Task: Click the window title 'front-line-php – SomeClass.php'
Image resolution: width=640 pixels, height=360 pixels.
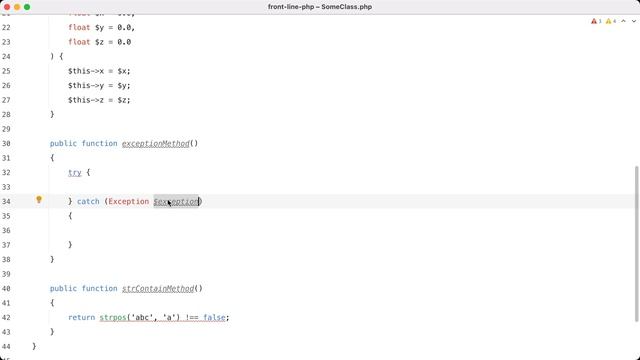Action: [320, 7]
